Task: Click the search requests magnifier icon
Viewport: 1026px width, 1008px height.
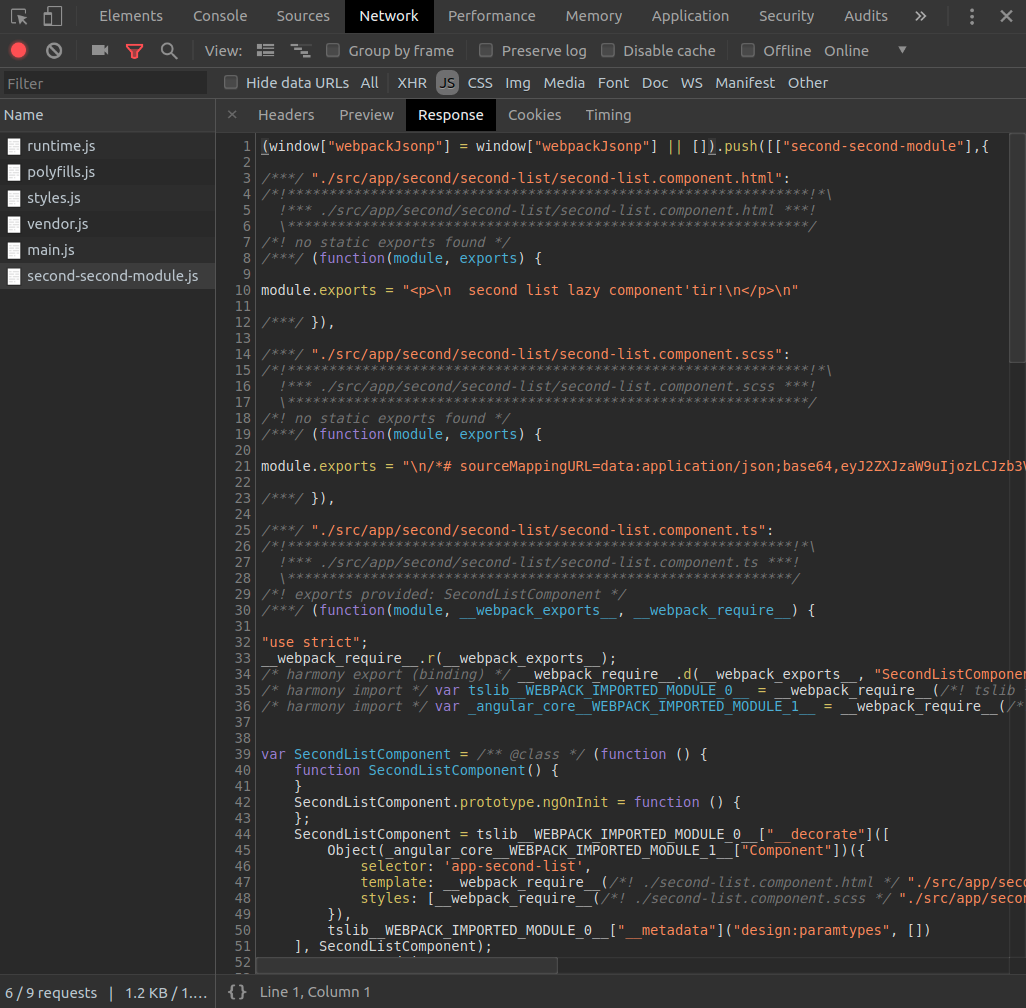Action: [x=166, y=49]
